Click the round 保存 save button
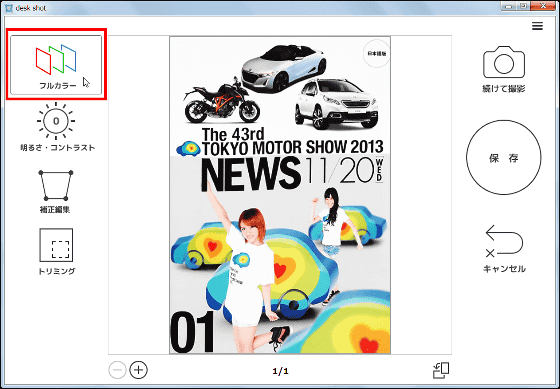560x389 pixels. [504, 158]
